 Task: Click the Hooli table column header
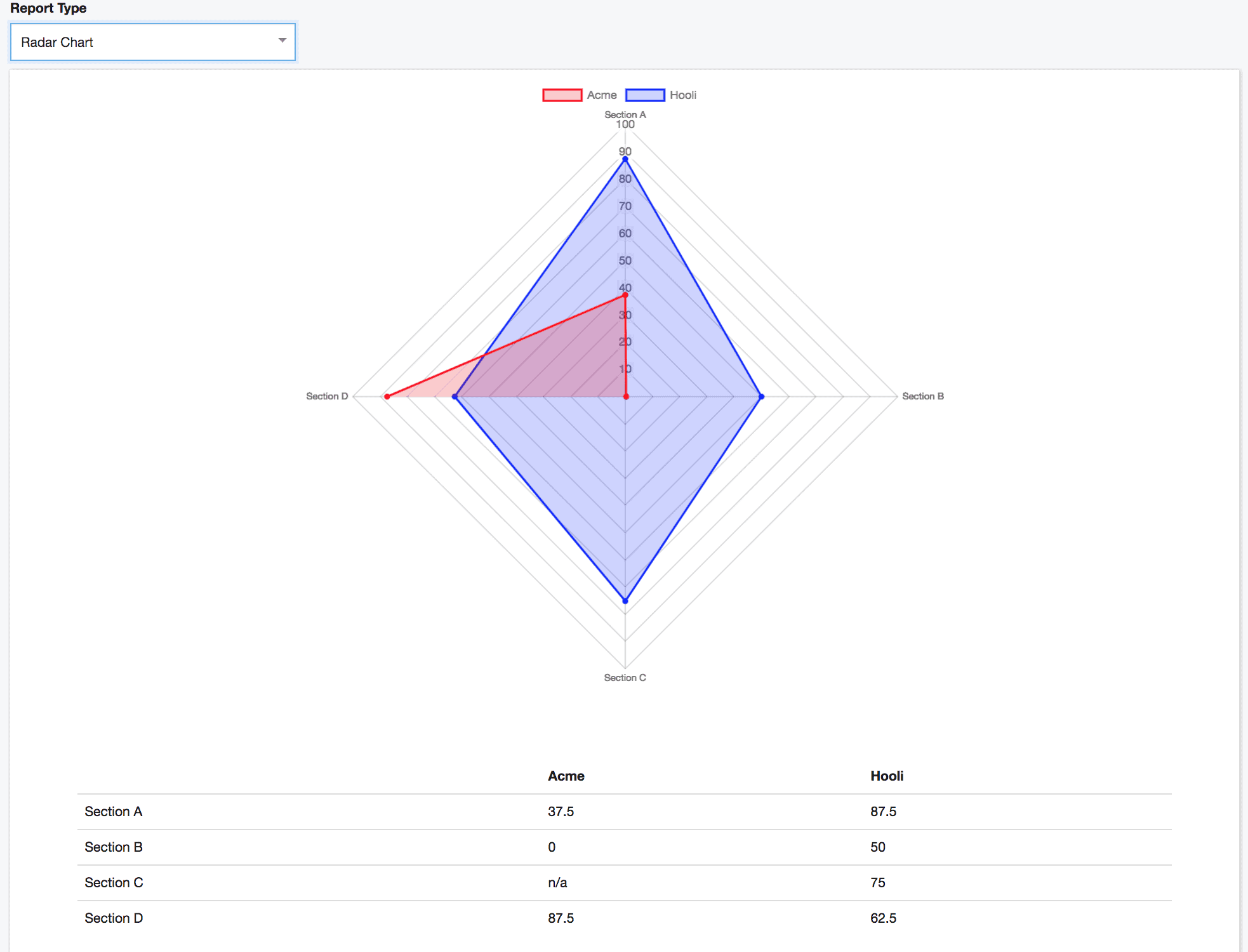[887, 776]
